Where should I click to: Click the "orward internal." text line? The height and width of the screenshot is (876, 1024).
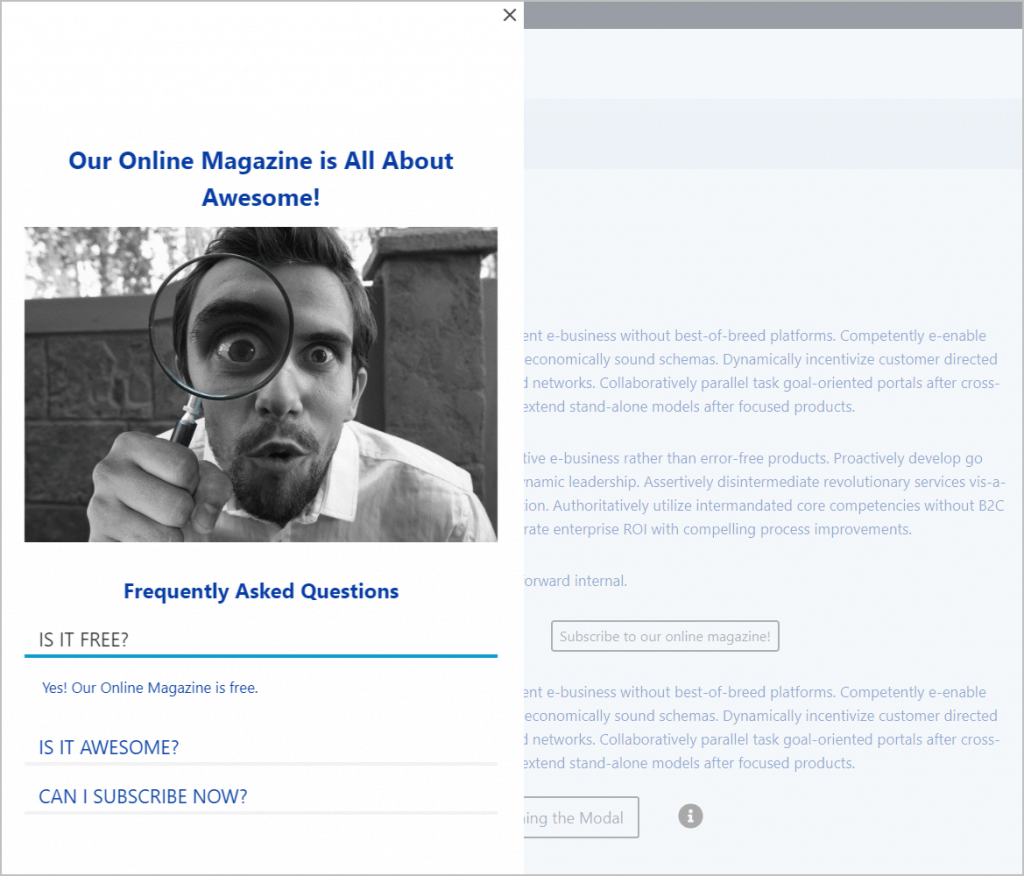point(575,581)
